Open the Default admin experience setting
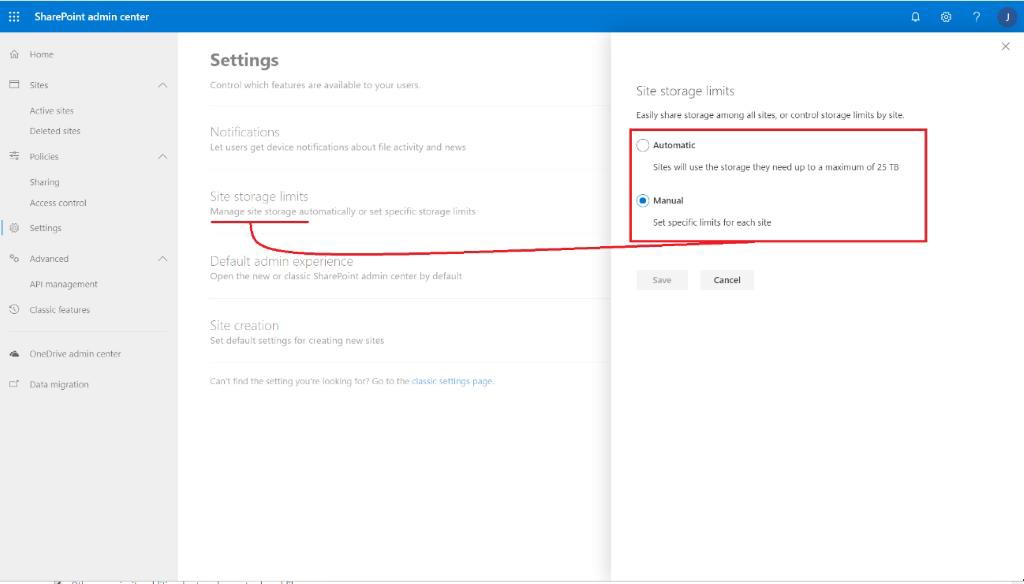The width and height of the screenshot is (1024, 584). click(281, 261)
